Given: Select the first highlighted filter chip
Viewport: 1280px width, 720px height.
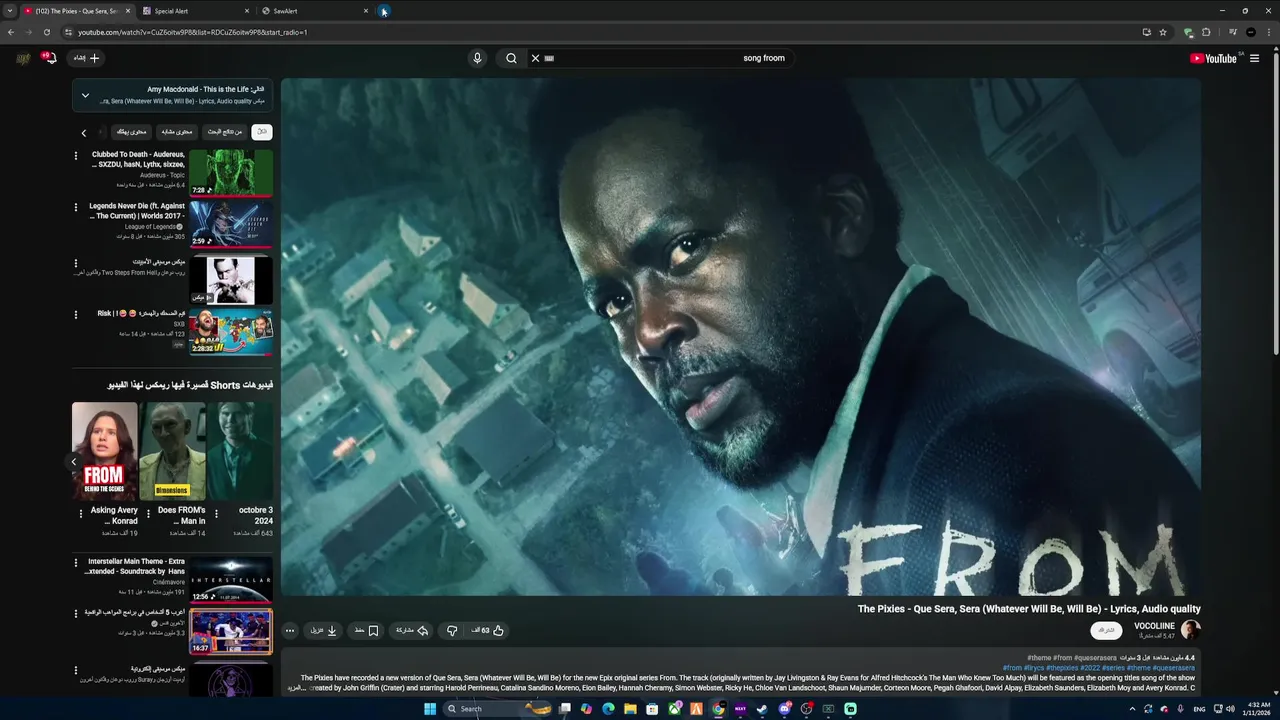Looking at the screenshot, I should pyautogui.click(x=262, y=131).
